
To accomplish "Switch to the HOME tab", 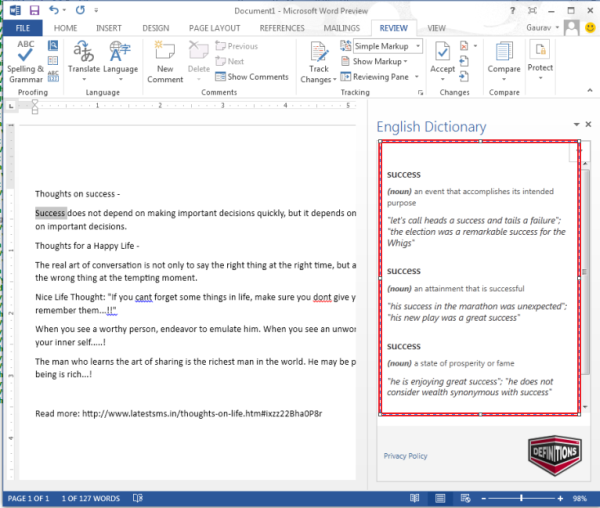I will [x=65, y=28].
